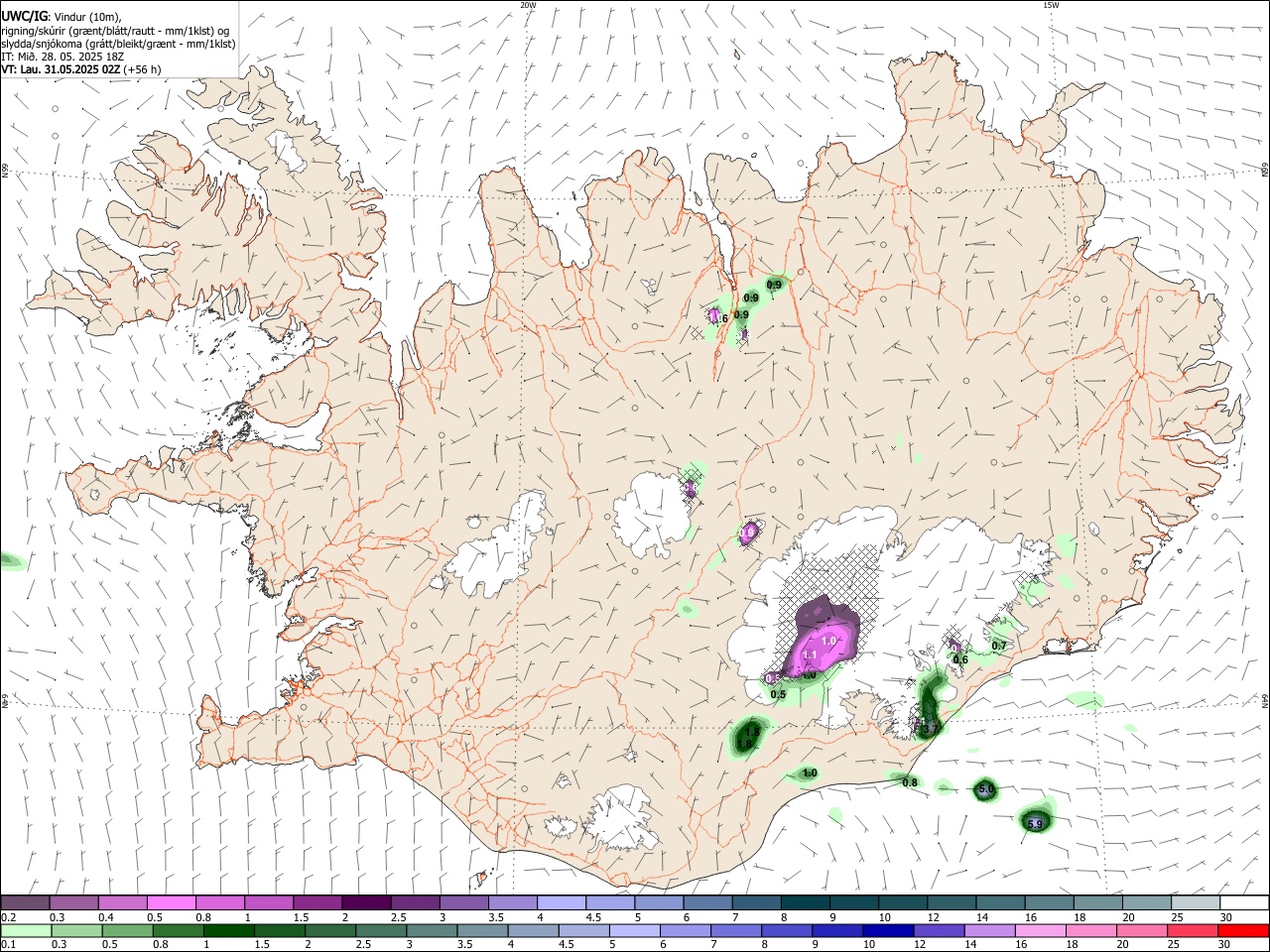Click the 0.8 precipitation value near the coast
The image size is (1270, 952).
[x=910, y=782]
